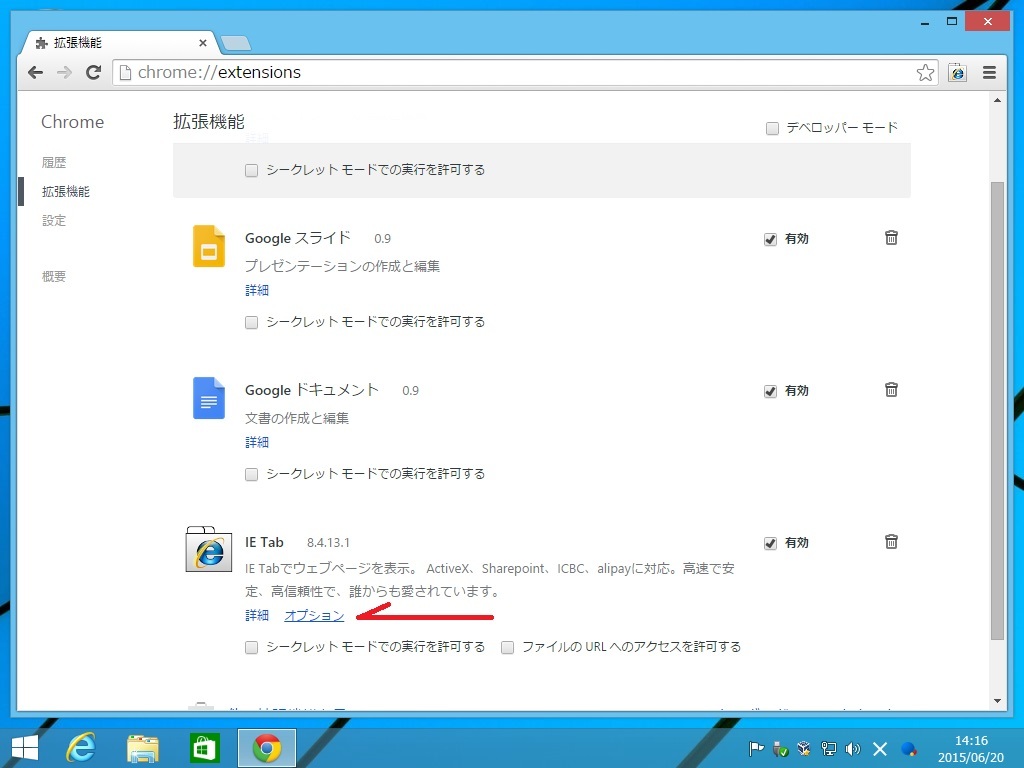This screenshot has width=1024, height=768.
Task: Open the 履歴 section in sidebar
Action: [x=54, y=162]
